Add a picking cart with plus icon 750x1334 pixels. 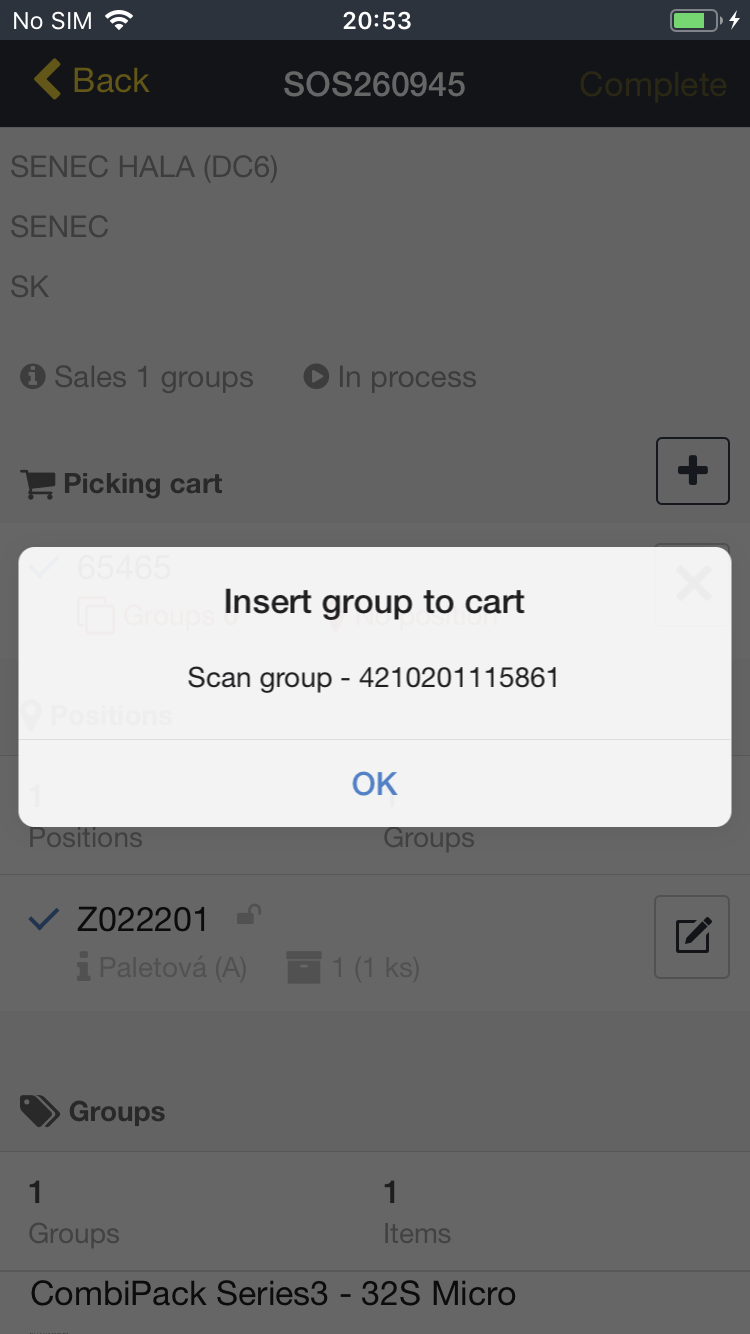click(692, 471)
